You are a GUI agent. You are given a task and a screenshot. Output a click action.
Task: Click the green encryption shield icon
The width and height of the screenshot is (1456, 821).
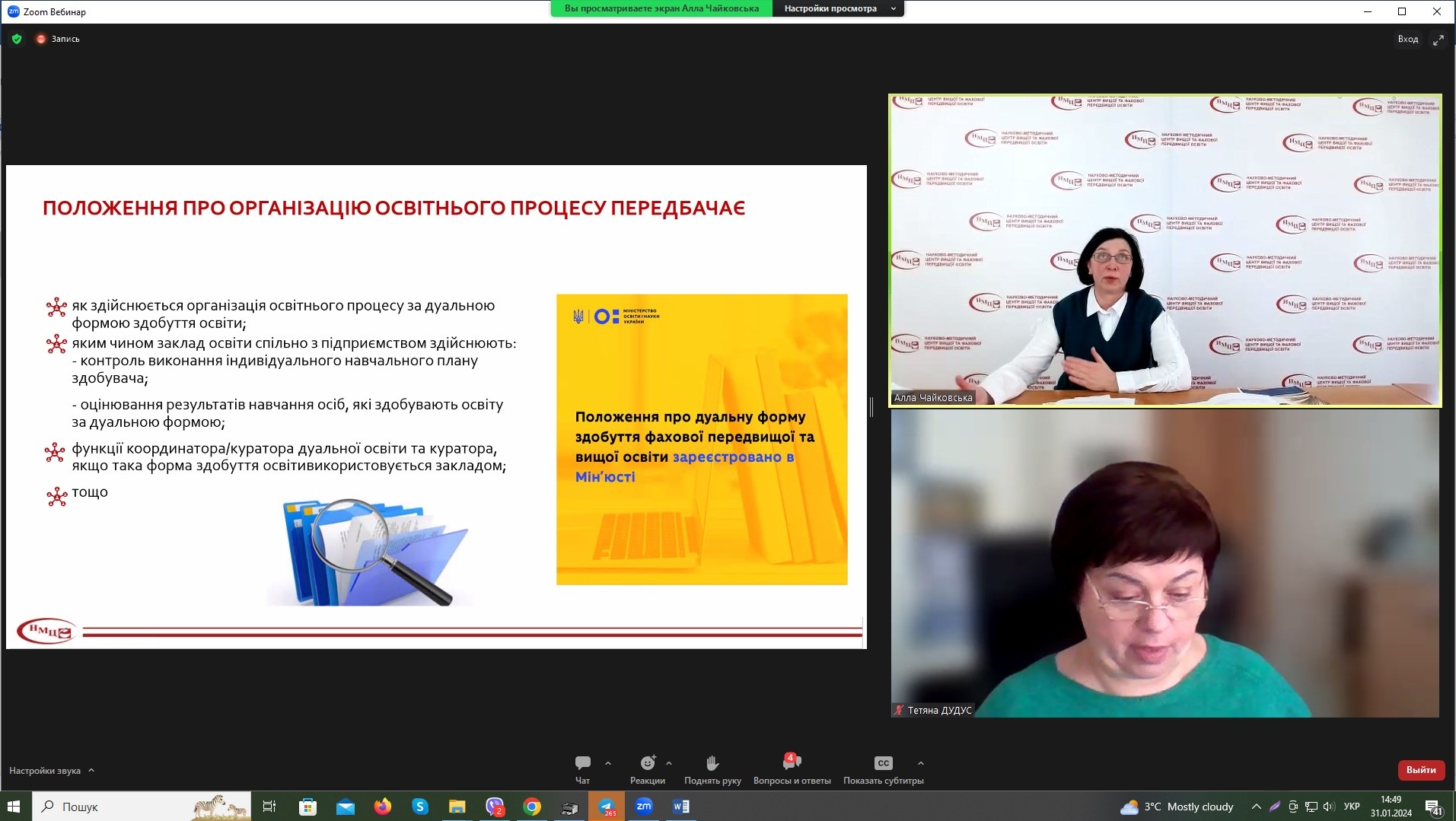(x=17, y=39)
